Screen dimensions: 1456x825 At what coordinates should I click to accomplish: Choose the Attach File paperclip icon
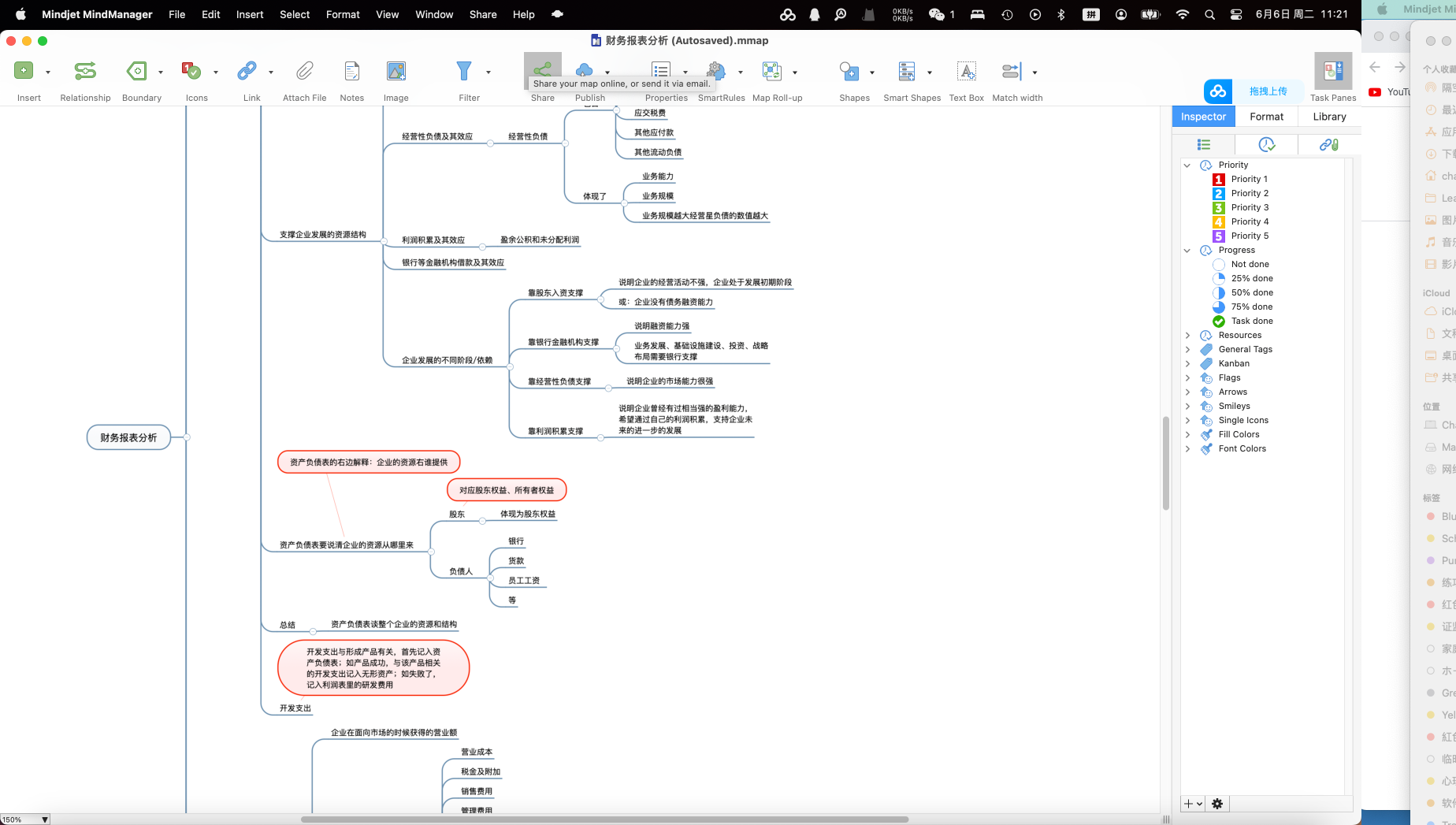pyautogui.click(x=304, y=71)
